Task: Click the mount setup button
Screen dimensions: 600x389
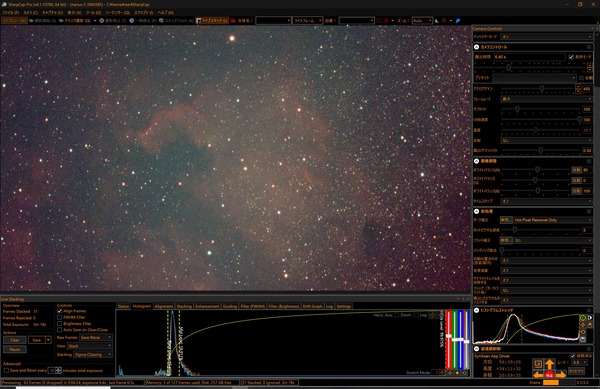Action: [x=576, y=371]
